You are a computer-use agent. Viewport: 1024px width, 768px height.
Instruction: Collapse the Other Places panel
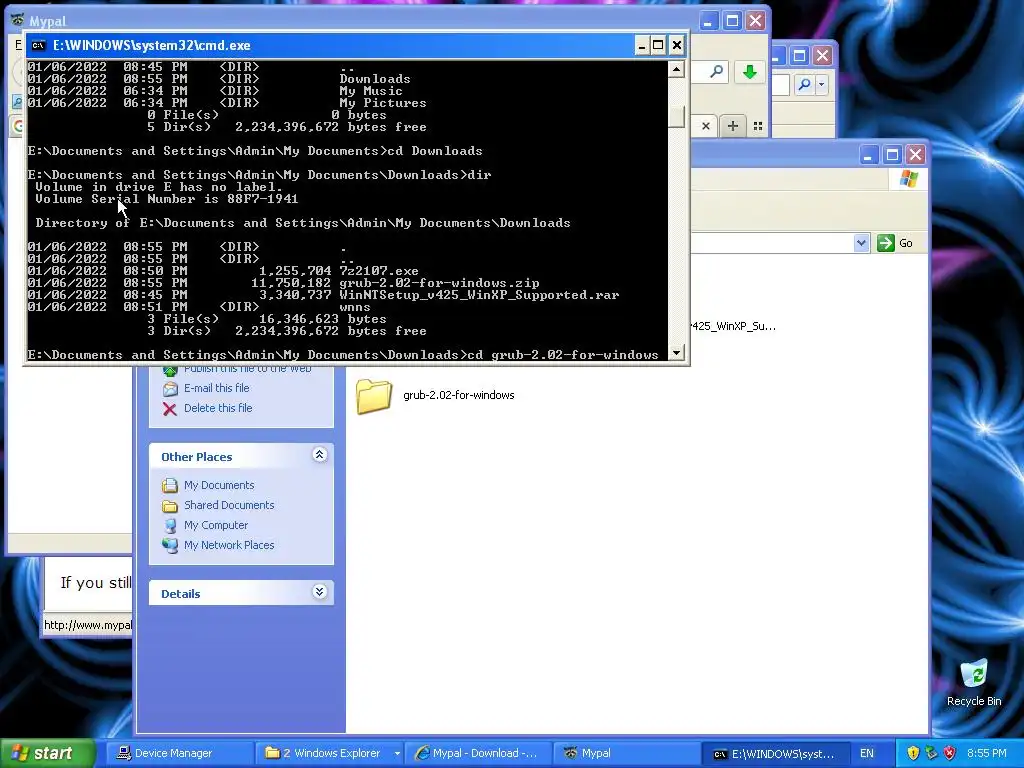point(319,455)
